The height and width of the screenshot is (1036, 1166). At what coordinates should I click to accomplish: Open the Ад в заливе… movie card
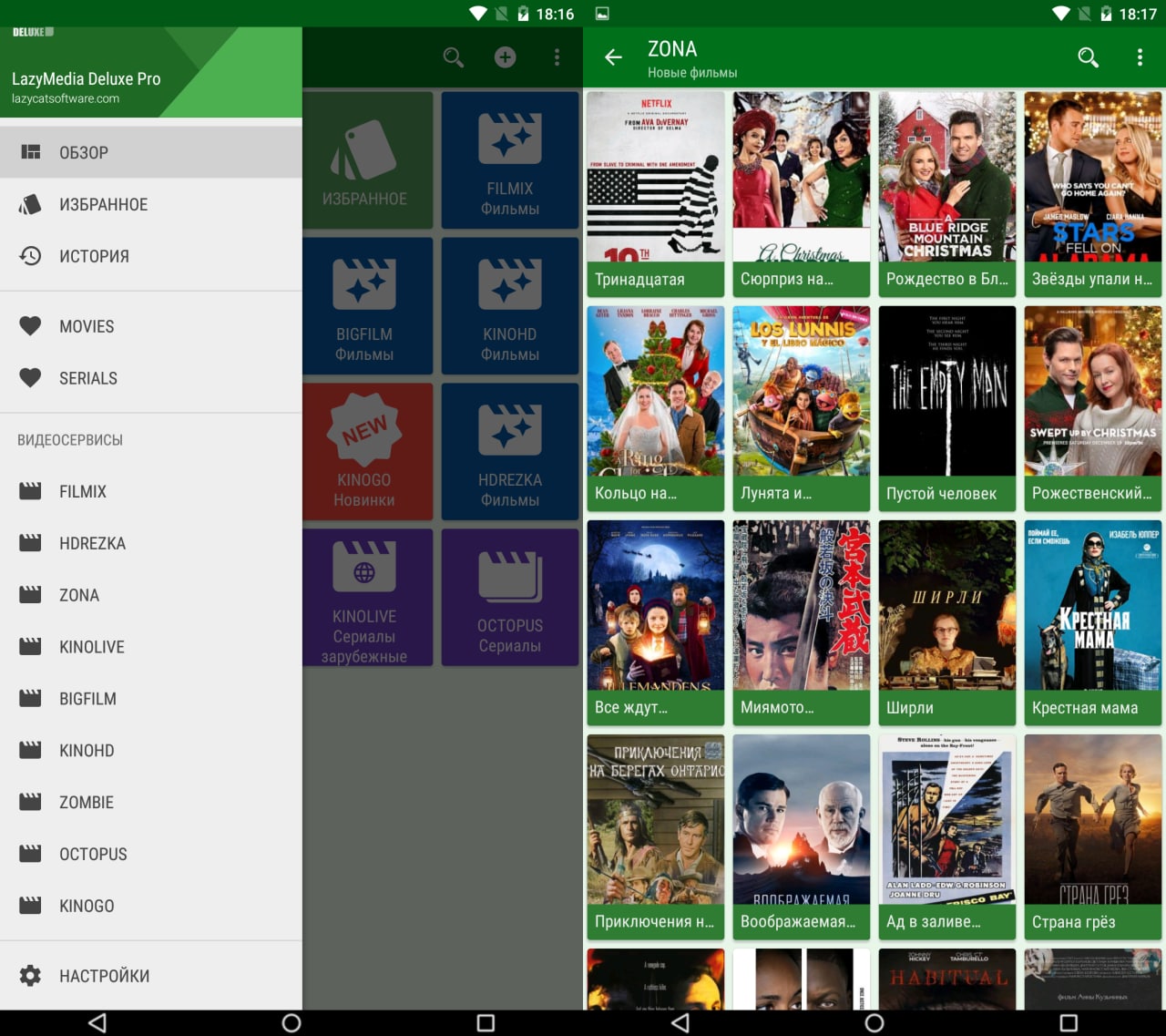947,836
